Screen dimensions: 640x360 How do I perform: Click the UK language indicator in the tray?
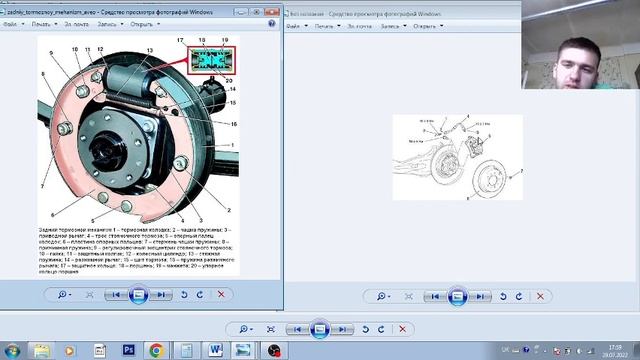tap(505, 350)
